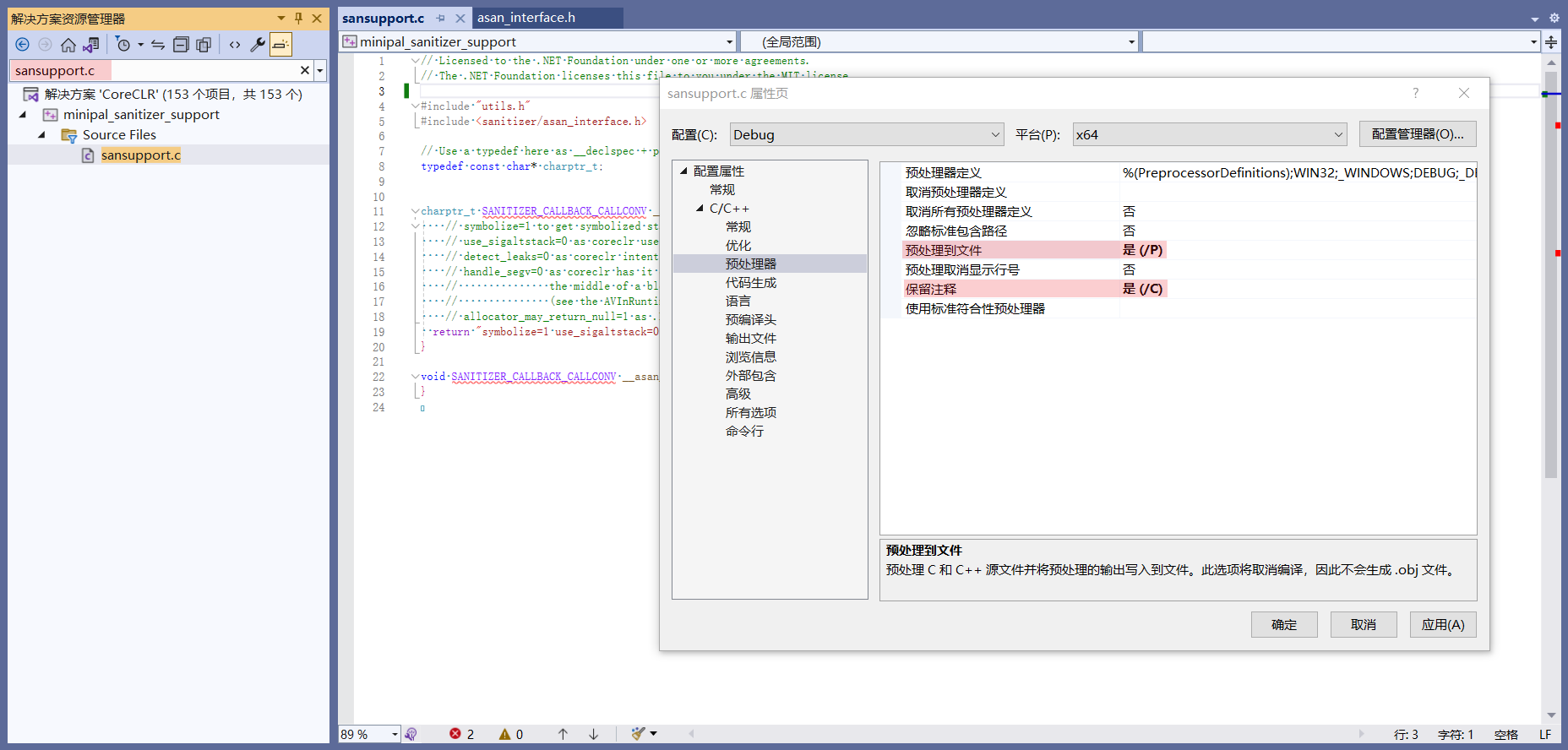This screenshot has width=1568, height=750.
Task: Select 代码生成 in property tree
Action: [x=751, y=282]
